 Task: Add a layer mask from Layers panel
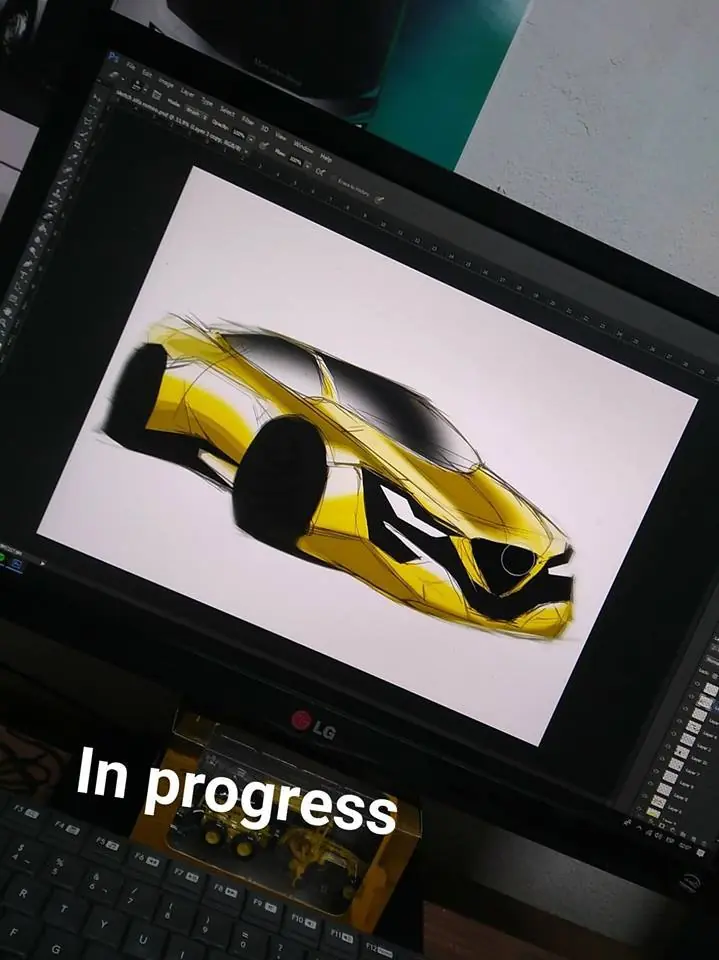[661, 825]
